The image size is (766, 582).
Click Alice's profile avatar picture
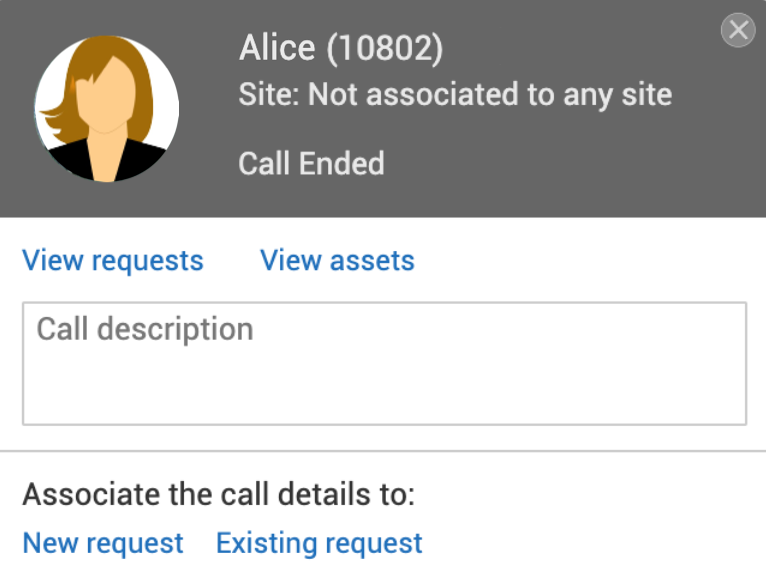[107, 109]
